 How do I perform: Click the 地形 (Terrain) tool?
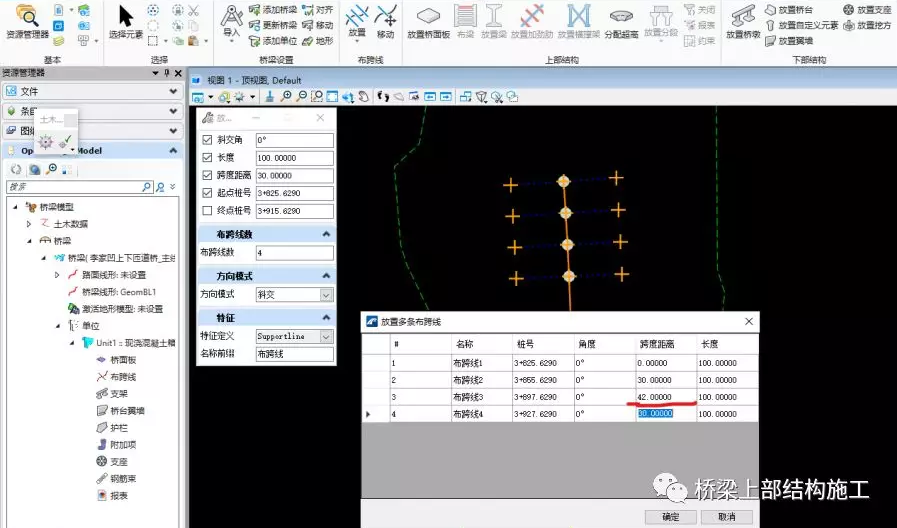click(317, 41)
